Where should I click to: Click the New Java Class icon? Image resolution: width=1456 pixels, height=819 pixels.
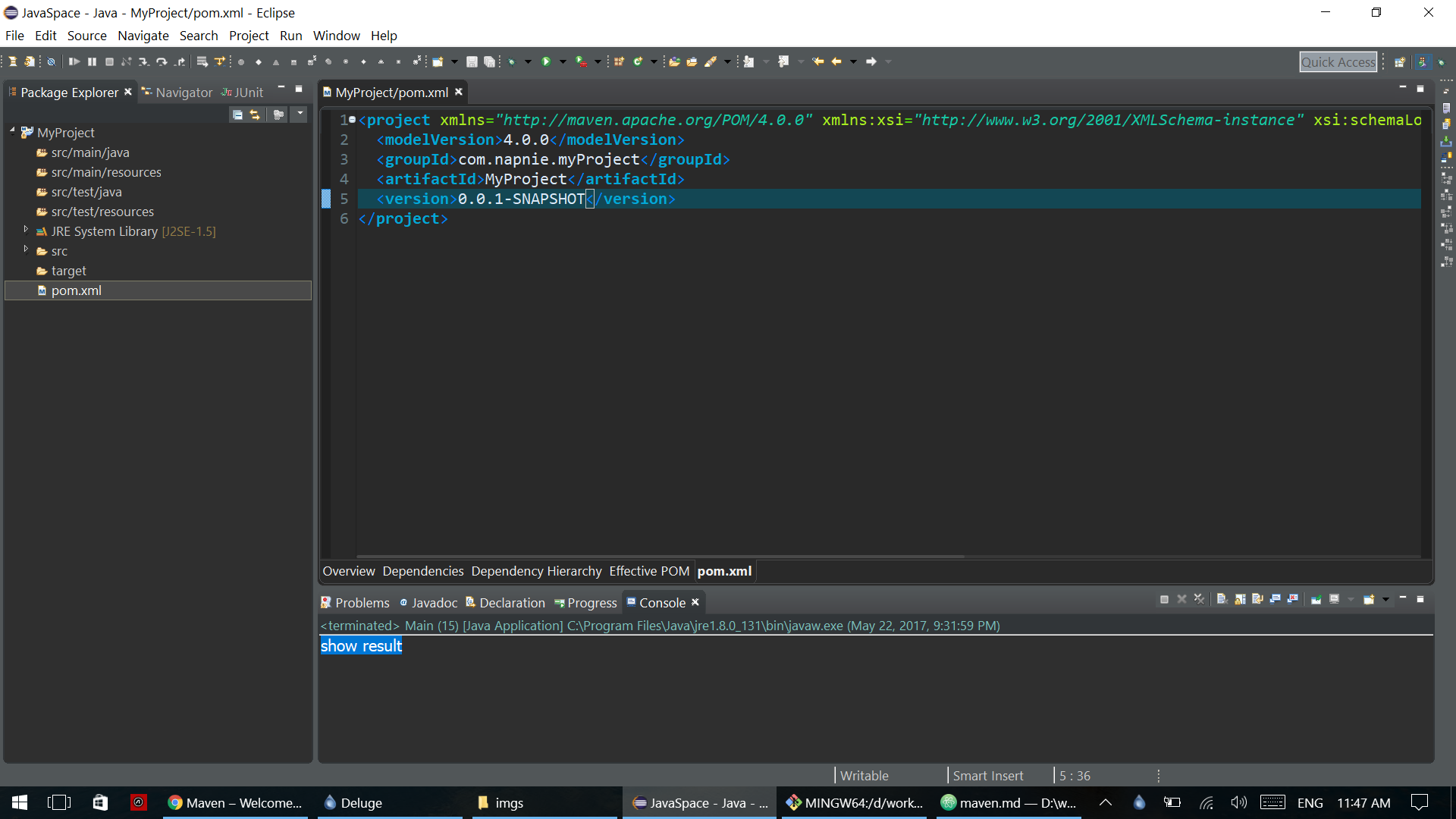click(638, 61)
